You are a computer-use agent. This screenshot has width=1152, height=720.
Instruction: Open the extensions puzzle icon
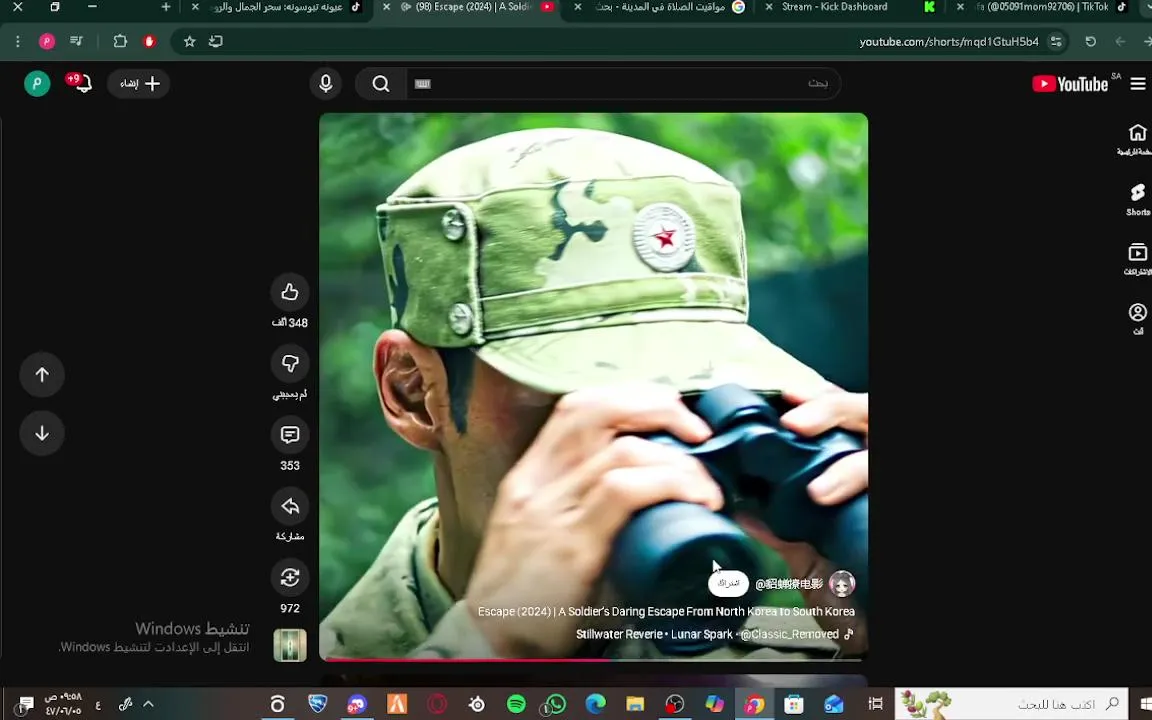[x=120, y=42]
